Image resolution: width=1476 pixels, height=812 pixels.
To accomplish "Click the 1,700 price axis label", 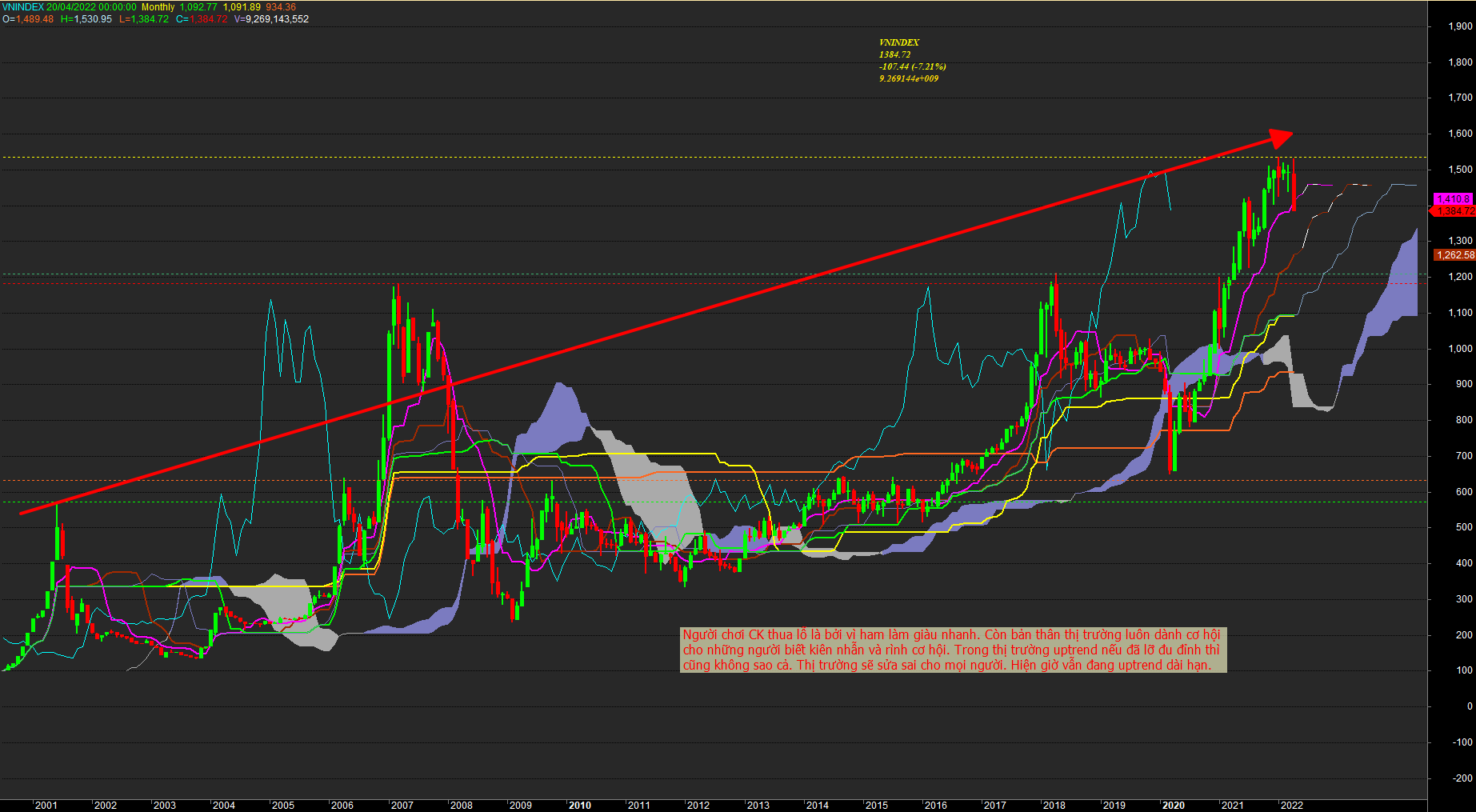I will click(1461, 98).
